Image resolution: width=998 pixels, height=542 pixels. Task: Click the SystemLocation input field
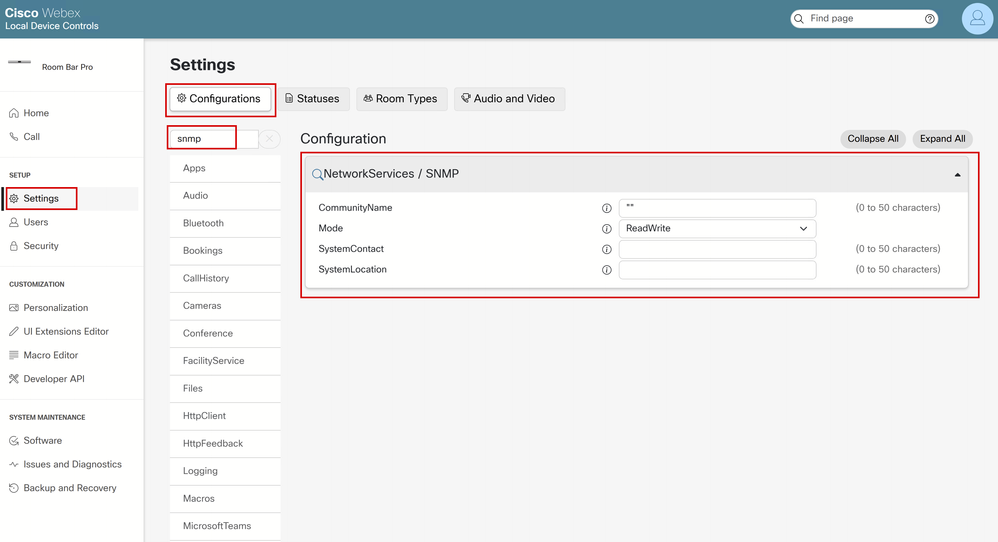coord(717,270)
